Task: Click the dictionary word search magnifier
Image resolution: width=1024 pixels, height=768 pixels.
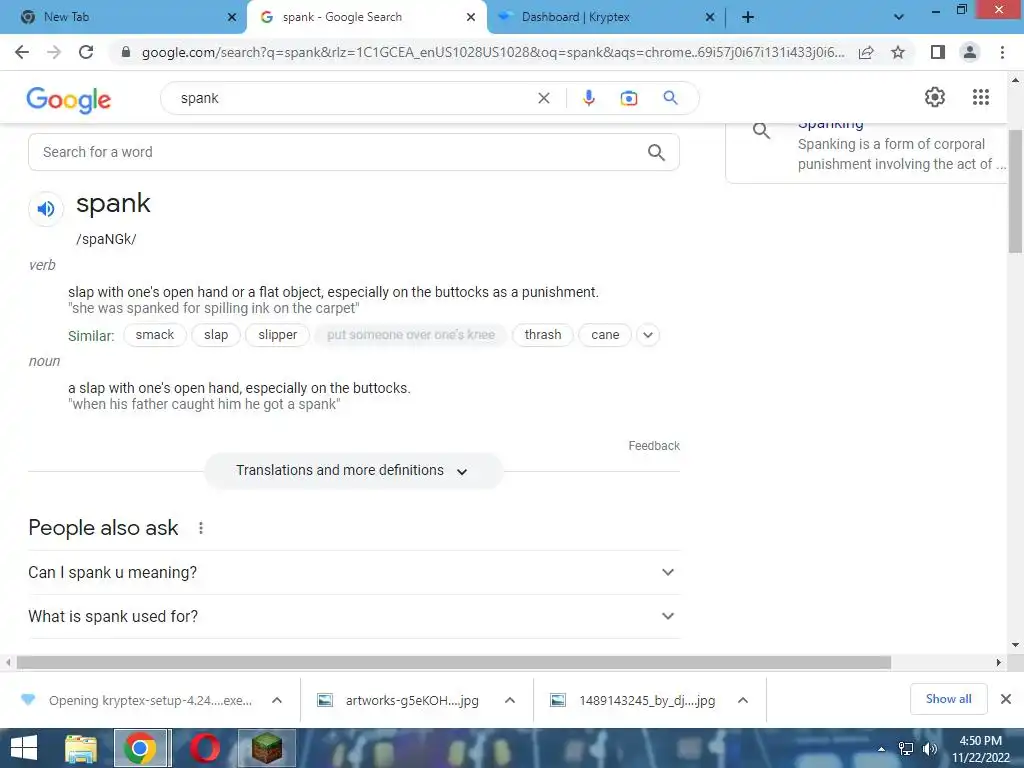Action: [656, 153]
